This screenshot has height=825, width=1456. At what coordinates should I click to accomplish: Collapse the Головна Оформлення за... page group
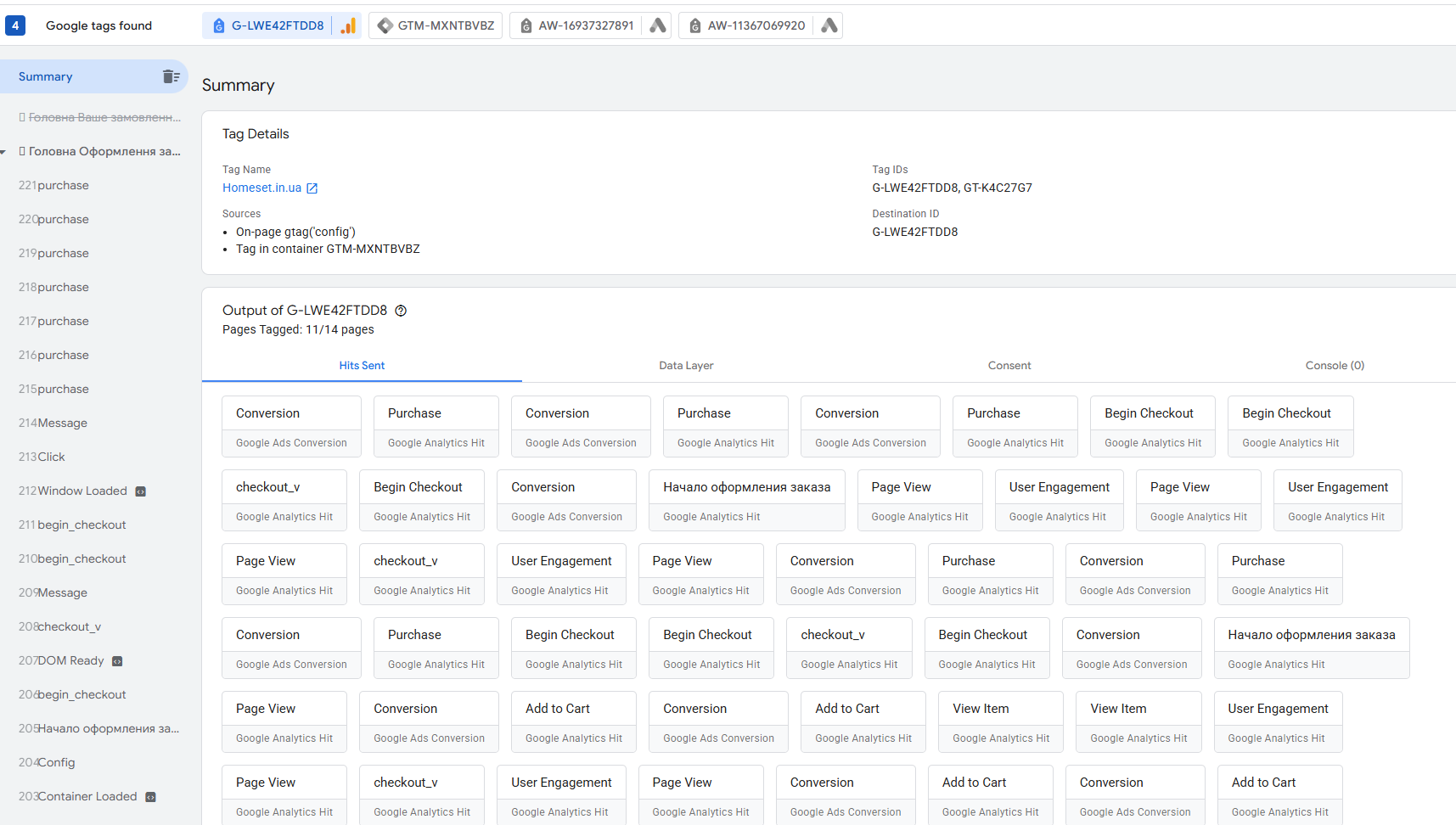(3, 152)
